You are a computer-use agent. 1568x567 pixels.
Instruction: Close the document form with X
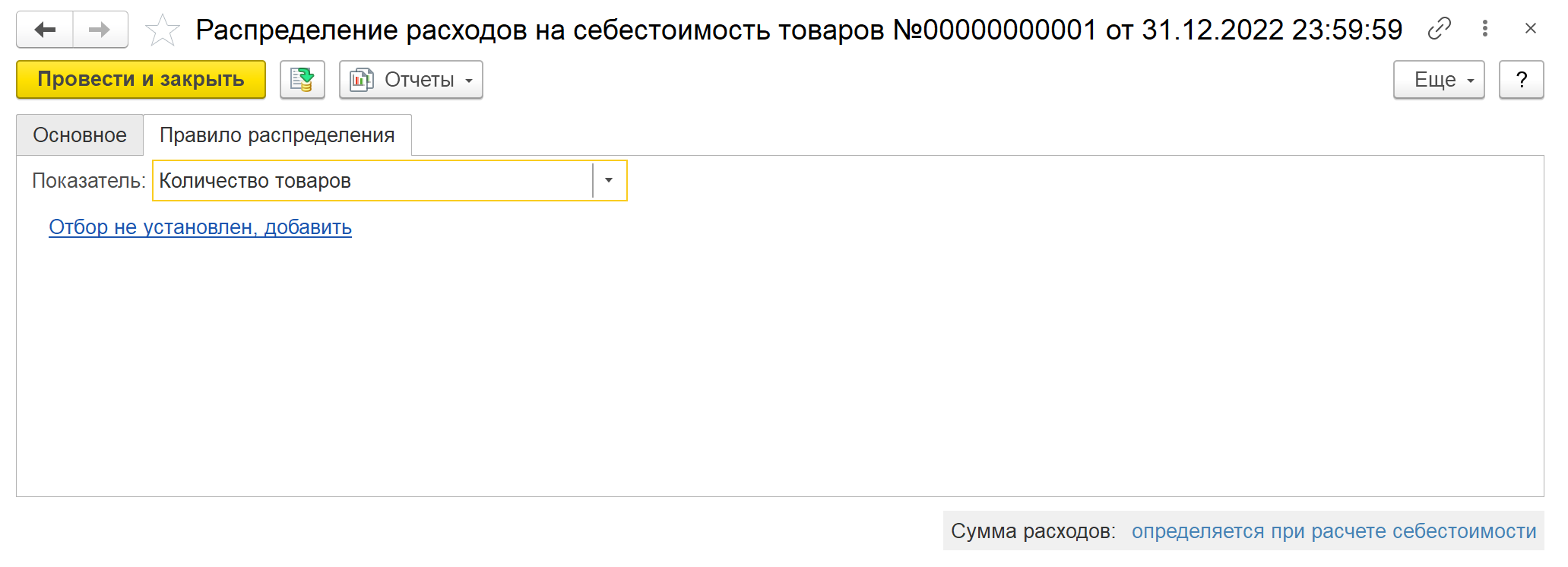point(1530,29)
